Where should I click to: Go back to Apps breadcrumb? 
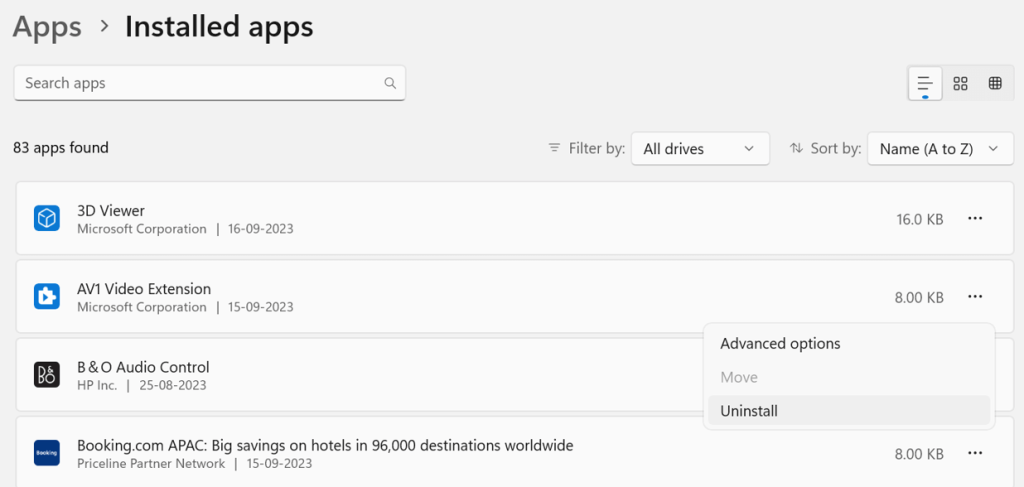coord(47,27)
